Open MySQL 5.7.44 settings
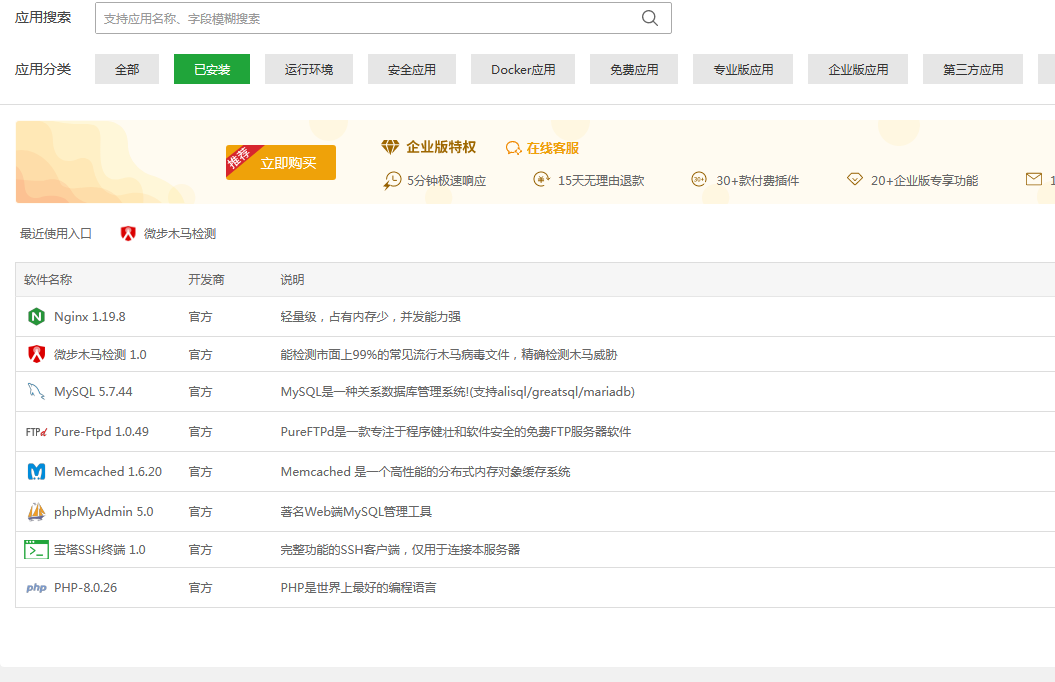Image resolution: width=1055 pixels, height=682 pixels. 93,391
